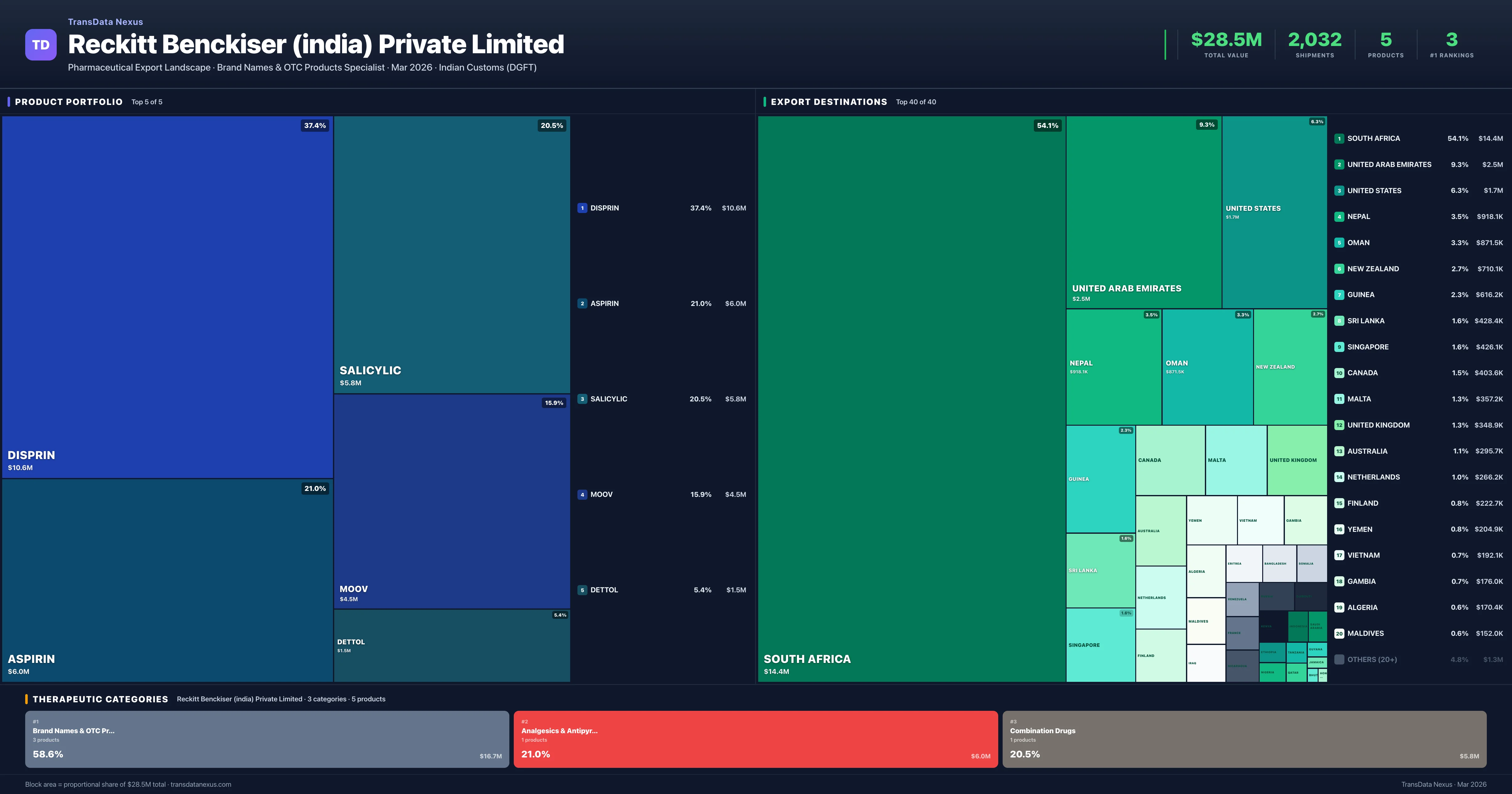Open the PRODUCT PORTFOLIO section header

click(68, 101)
